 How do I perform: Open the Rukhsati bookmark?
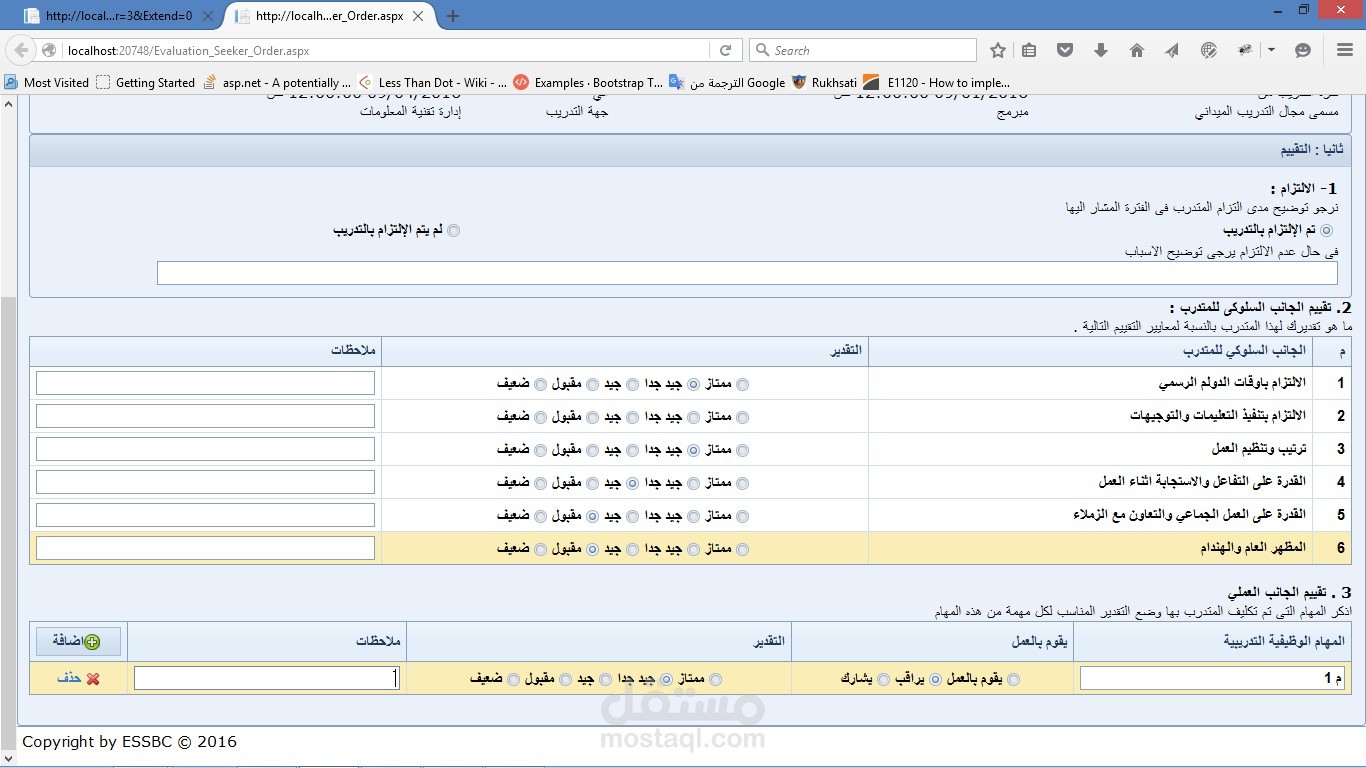(824, 83)
